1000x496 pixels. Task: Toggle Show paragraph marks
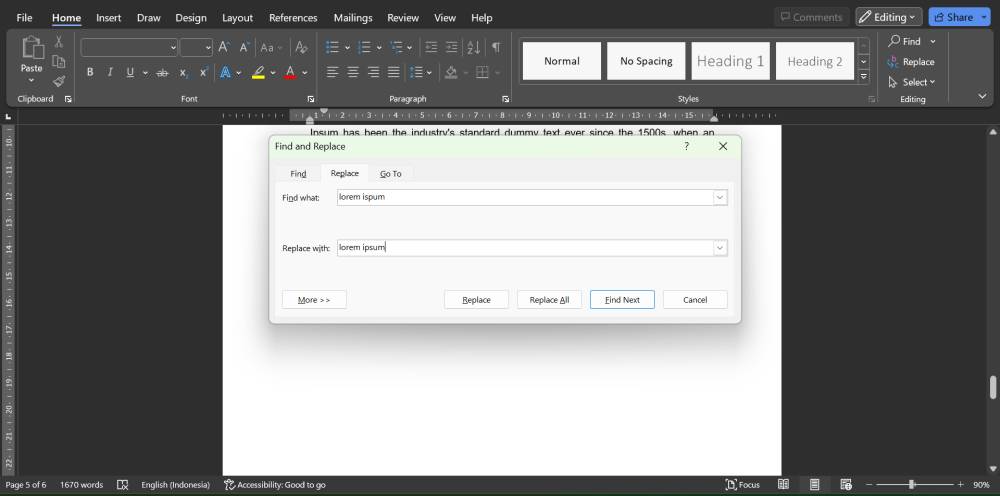496,47
